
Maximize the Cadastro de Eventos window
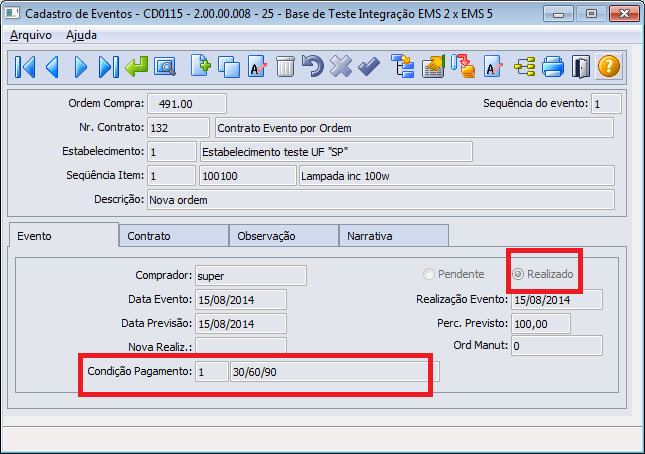point(591,14)
